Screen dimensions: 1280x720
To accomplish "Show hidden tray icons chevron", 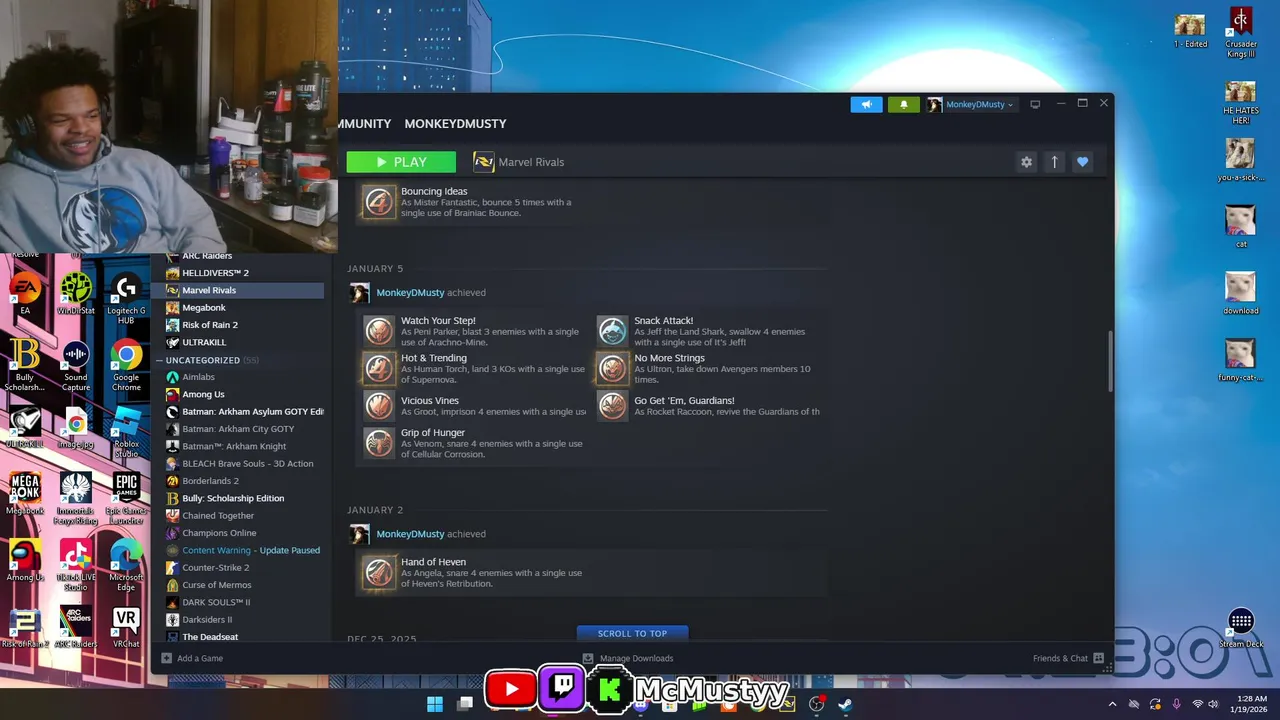I will pos(1112,704).
